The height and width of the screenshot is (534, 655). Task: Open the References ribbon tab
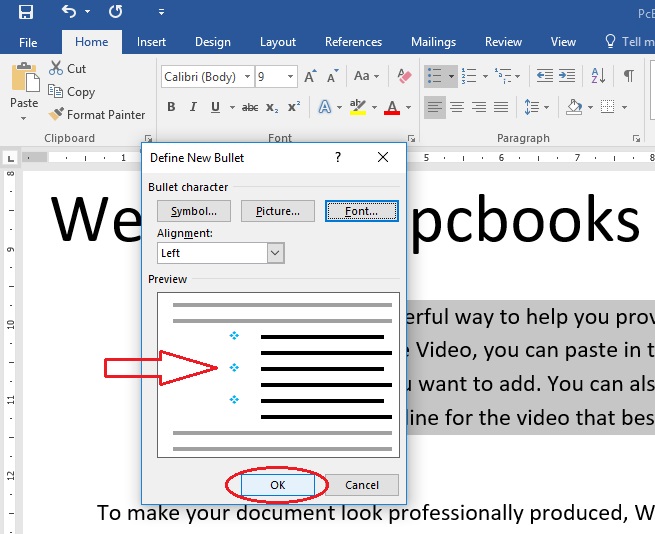pos(353,42)
